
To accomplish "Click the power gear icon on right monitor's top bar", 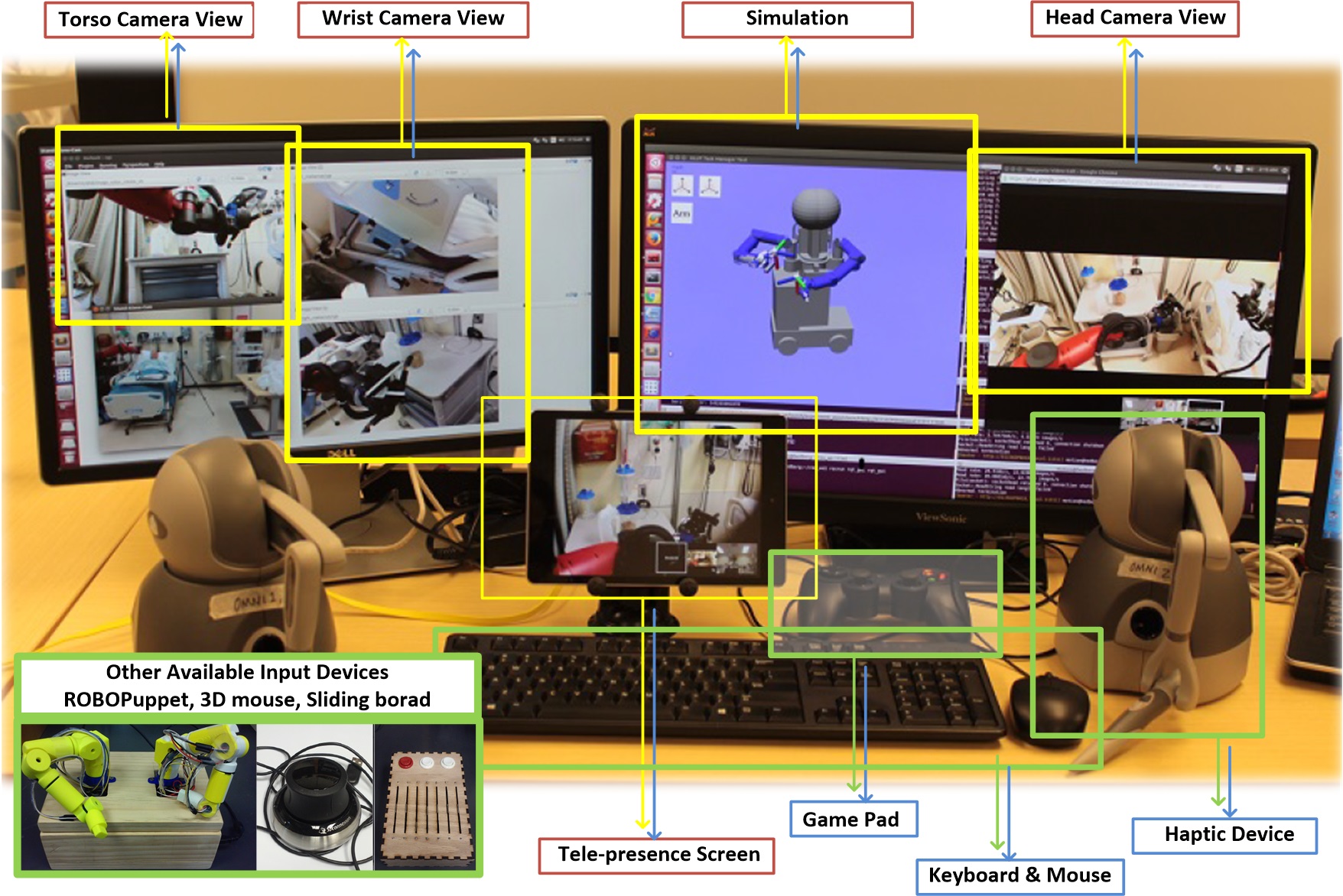I will tap(1284, 170).
